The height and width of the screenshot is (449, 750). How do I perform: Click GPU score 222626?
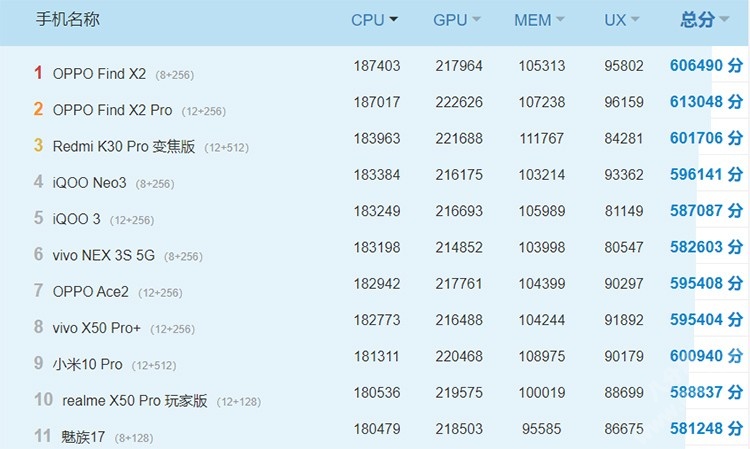click(x=459, y=102)
